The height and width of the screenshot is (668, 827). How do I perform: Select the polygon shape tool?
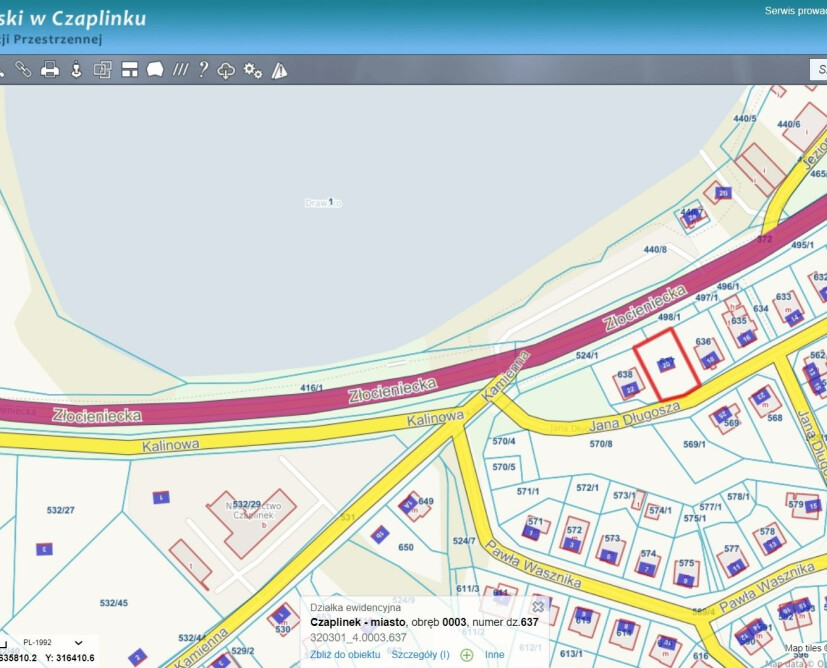(155, 70)
